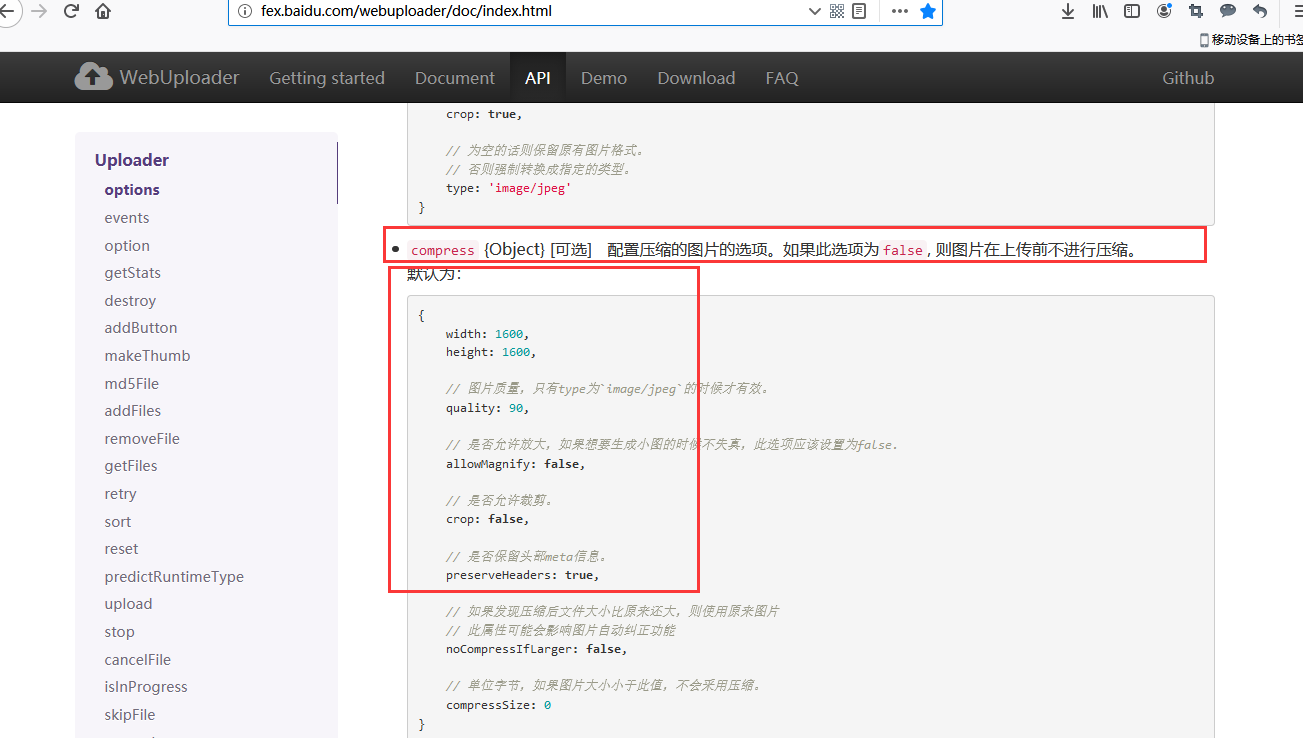Switch to the Demo navigation tab
Image resolution: width=1303 pixels, height=738 pixels.
(x=603, y=77)
